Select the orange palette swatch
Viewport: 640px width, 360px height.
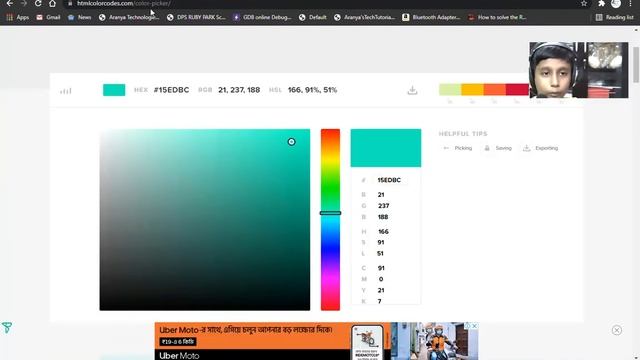tap(495, 89)
